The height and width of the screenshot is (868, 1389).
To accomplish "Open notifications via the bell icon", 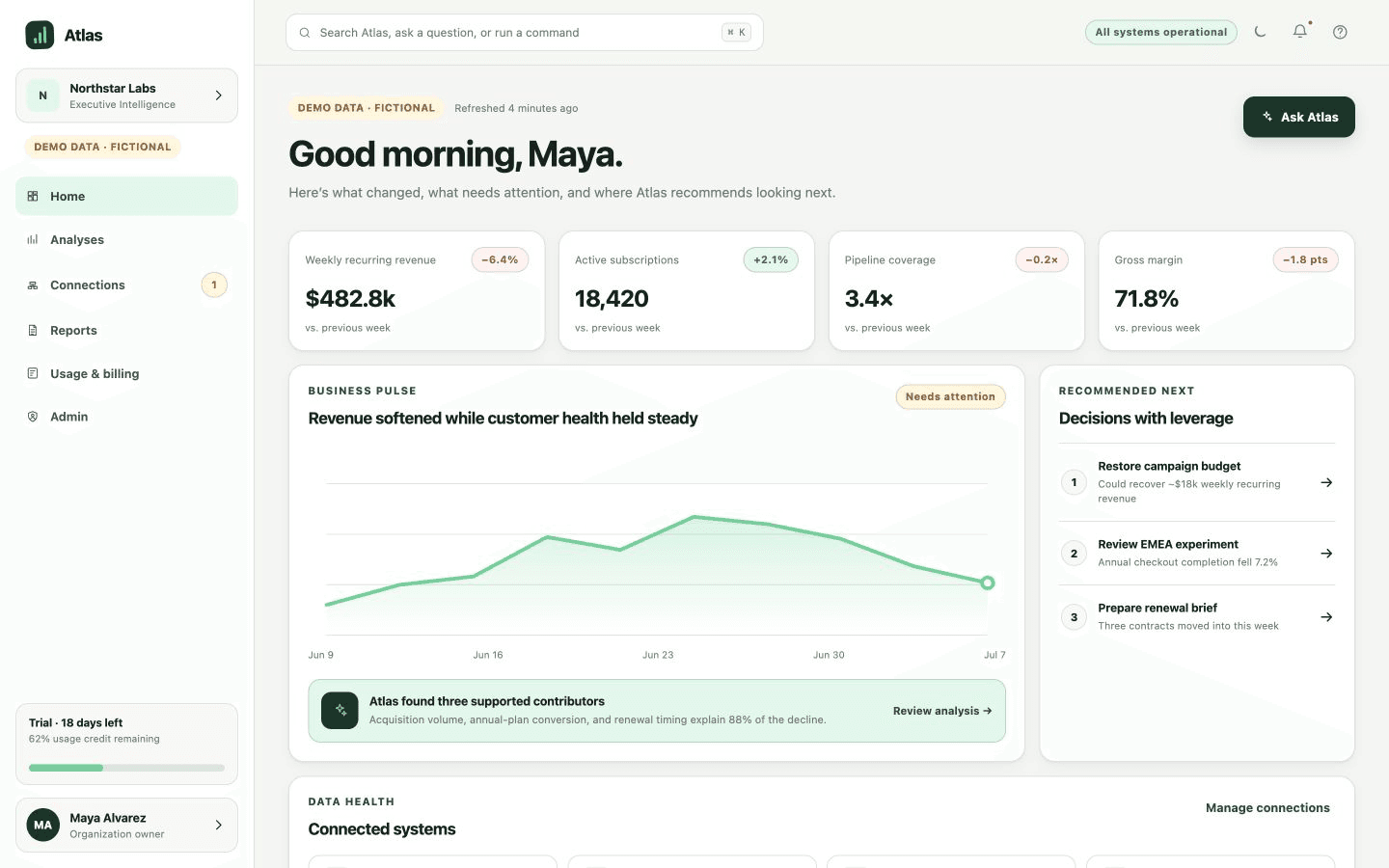I will pyautogui.click(x=1300, y=32).
